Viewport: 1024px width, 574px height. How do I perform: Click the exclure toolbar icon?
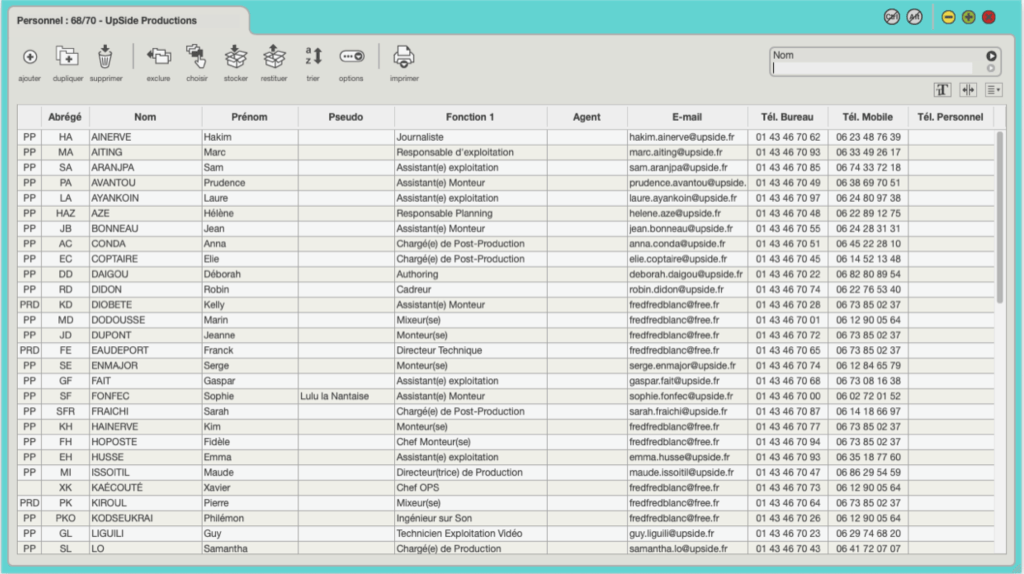click(x=158, y=57)
